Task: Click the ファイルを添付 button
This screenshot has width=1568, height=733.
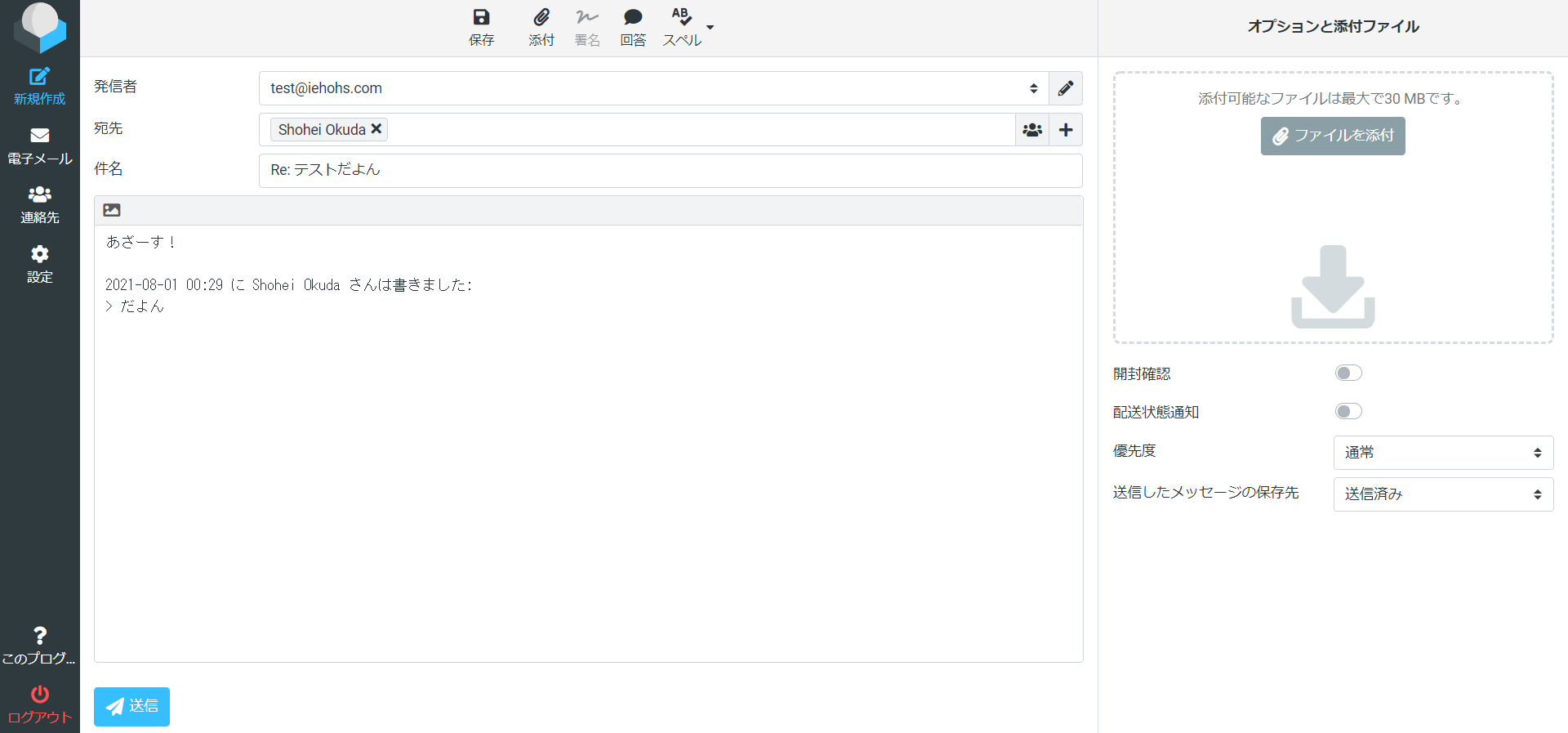Action: pyautogui.click(x=1333, y=136)
